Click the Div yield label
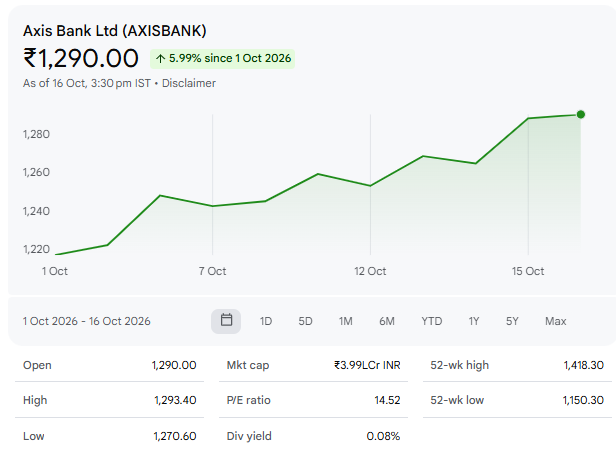This screenshot has width=616, height=452. point(249,436)
